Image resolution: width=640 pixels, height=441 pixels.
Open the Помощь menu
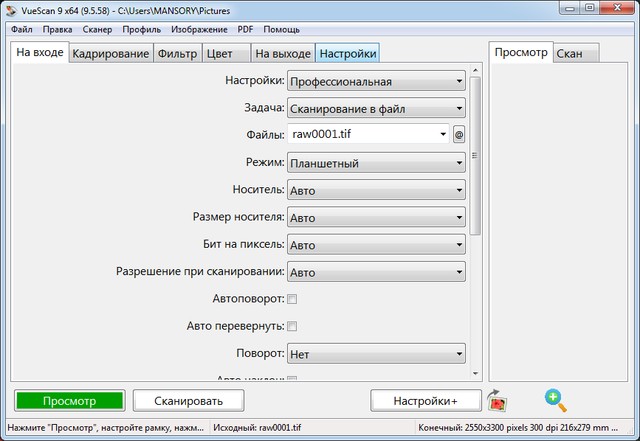coord(282,29)
